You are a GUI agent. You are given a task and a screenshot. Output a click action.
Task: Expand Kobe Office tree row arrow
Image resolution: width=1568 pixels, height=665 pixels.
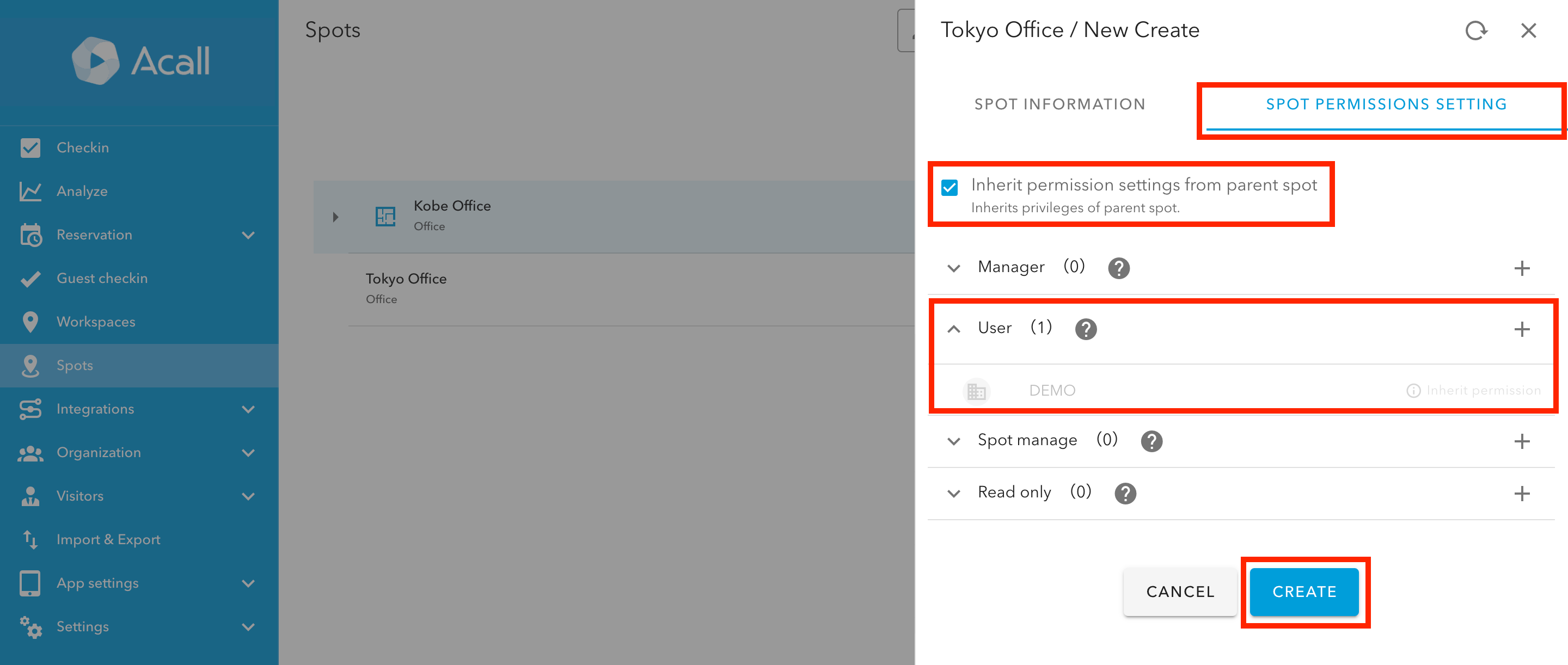[x=335, y=217]
